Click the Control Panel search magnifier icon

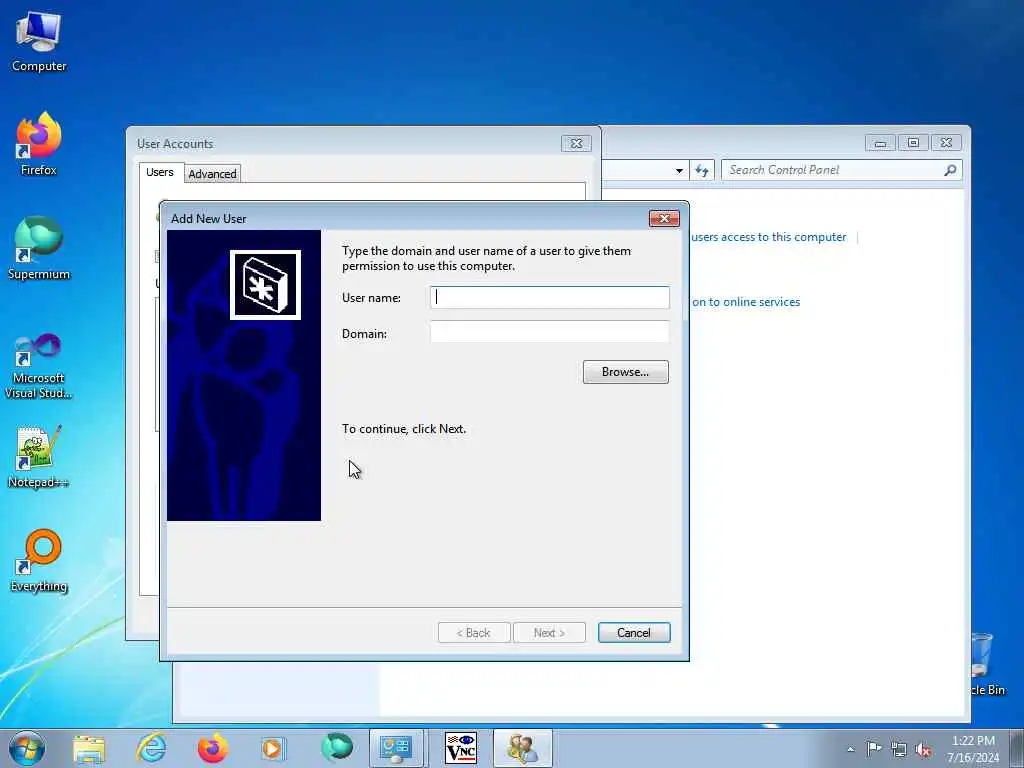pos(950,170)
